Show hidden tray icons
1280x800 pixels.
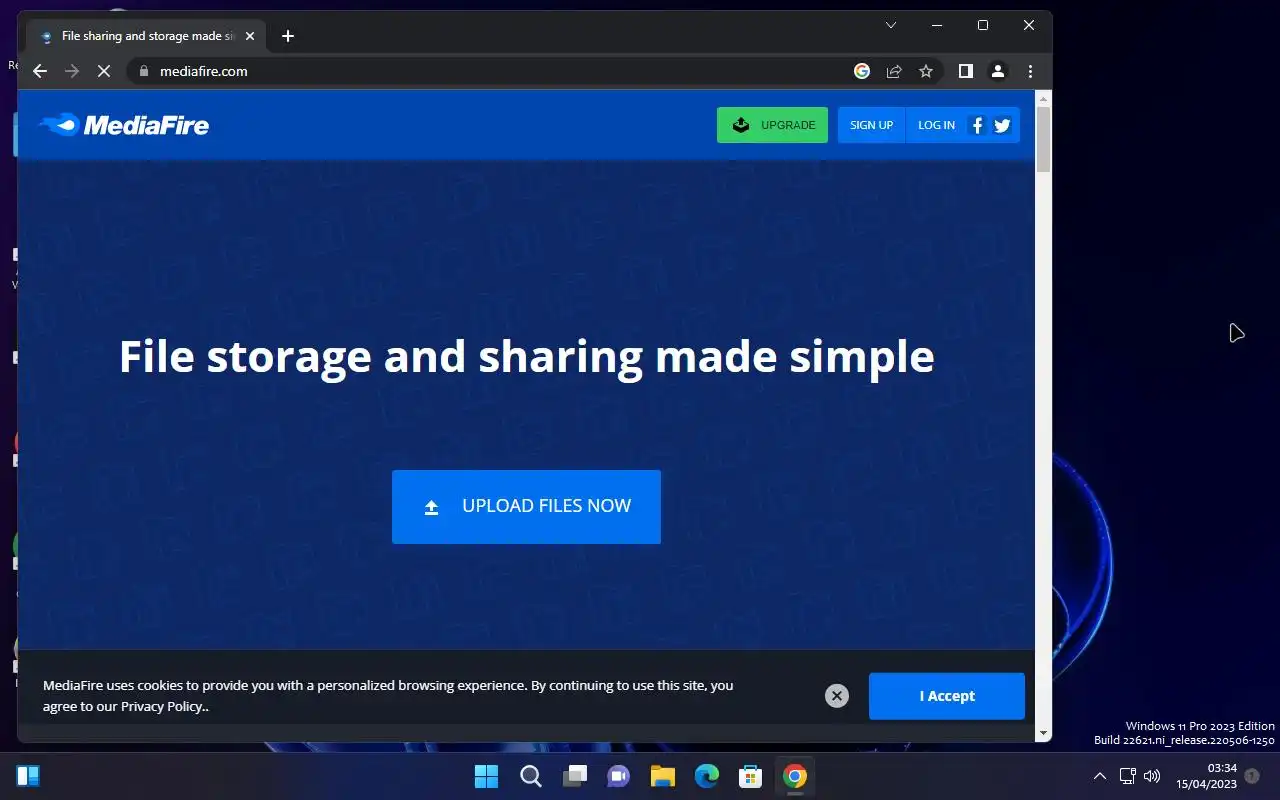point(1099,776)
